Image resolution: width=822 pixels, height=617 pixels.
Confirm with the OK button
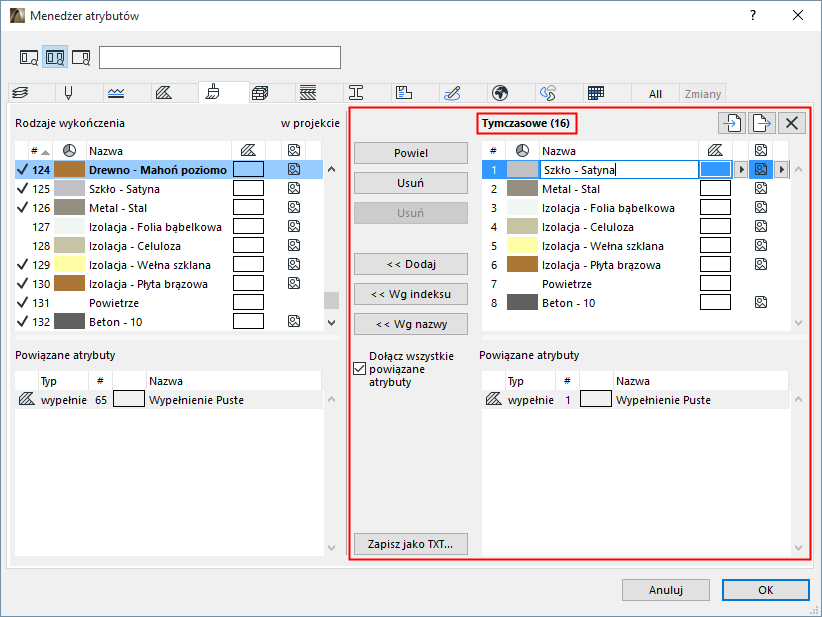point(765,590)
